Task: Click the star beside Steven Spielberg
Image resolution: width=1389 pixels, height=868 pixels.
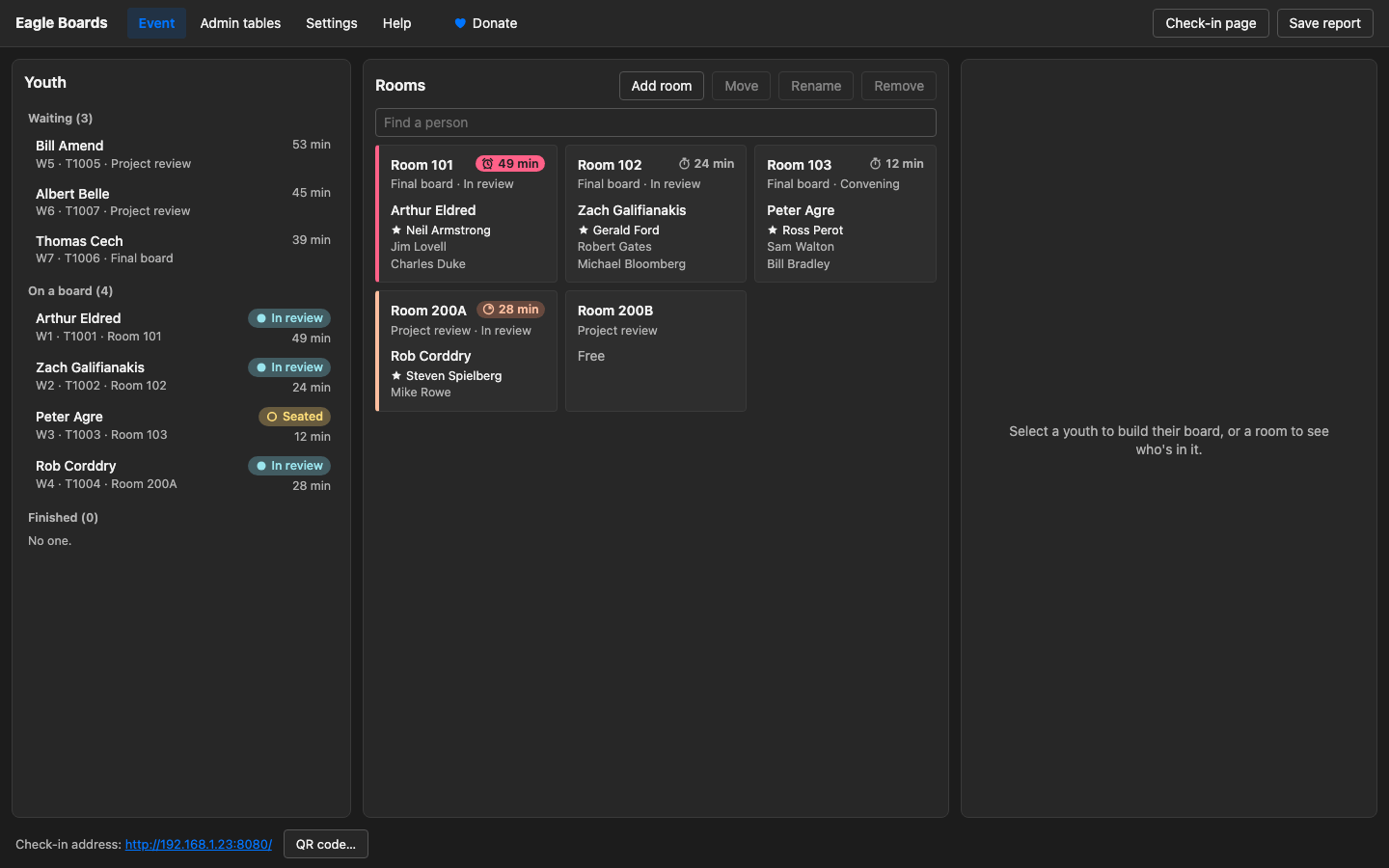Action: (396, 376)
